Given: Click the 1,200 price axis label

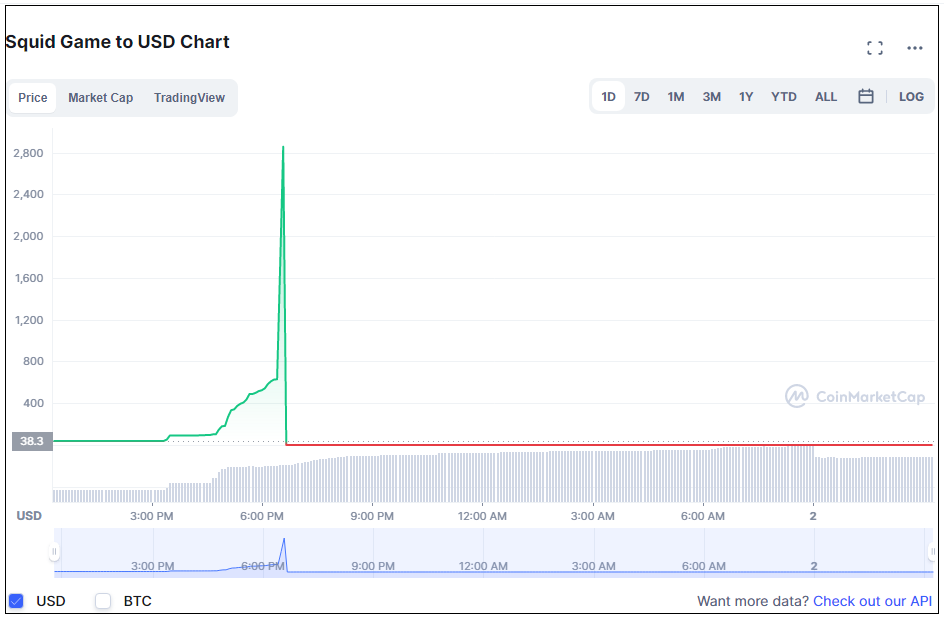Looking at the screenshot, I should [x=29, y=320].
